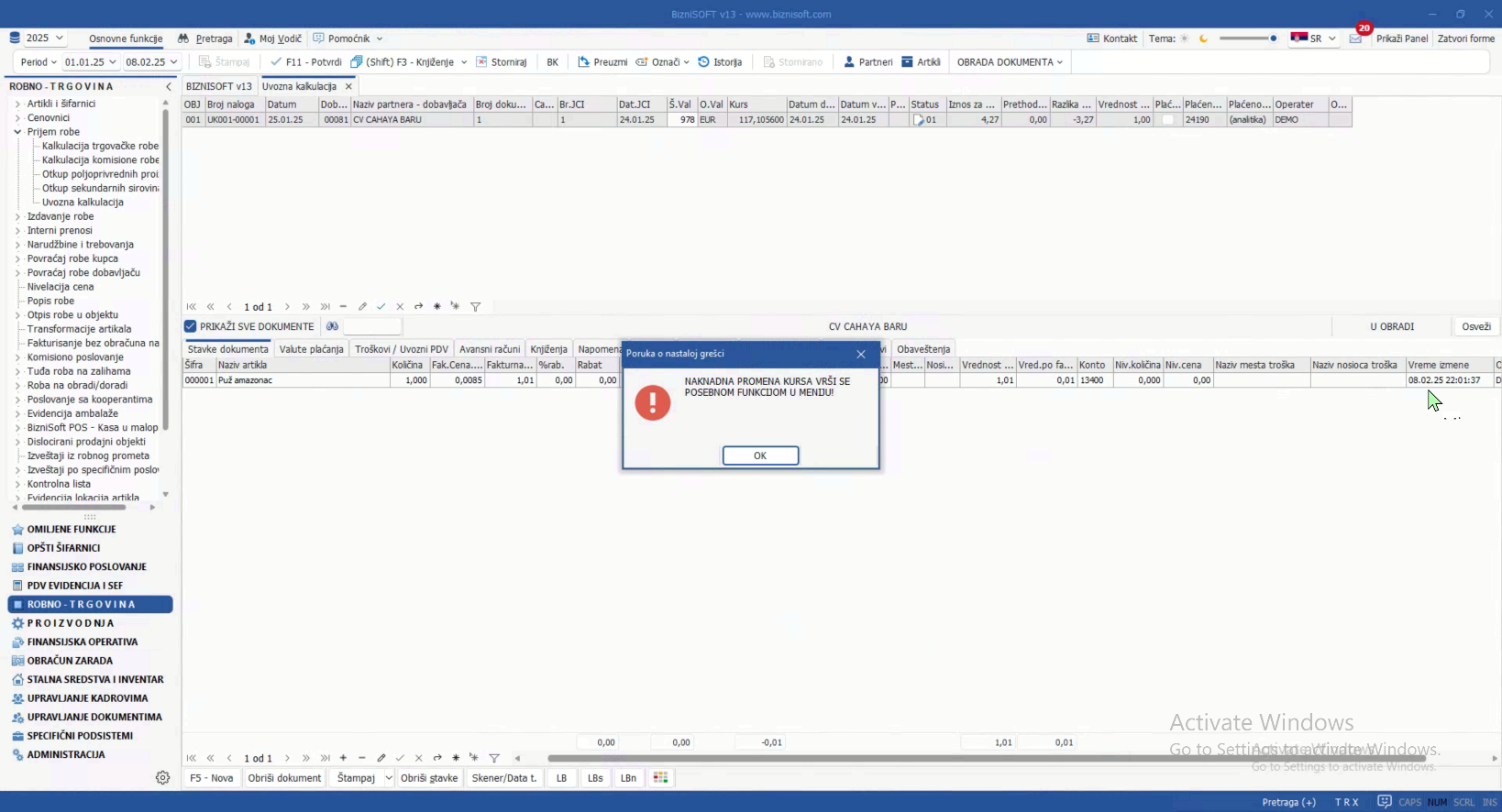This screenshot has height=812, width=1502.
Task: Open the mail notifications envelope icon
Action: [1355, 38]
